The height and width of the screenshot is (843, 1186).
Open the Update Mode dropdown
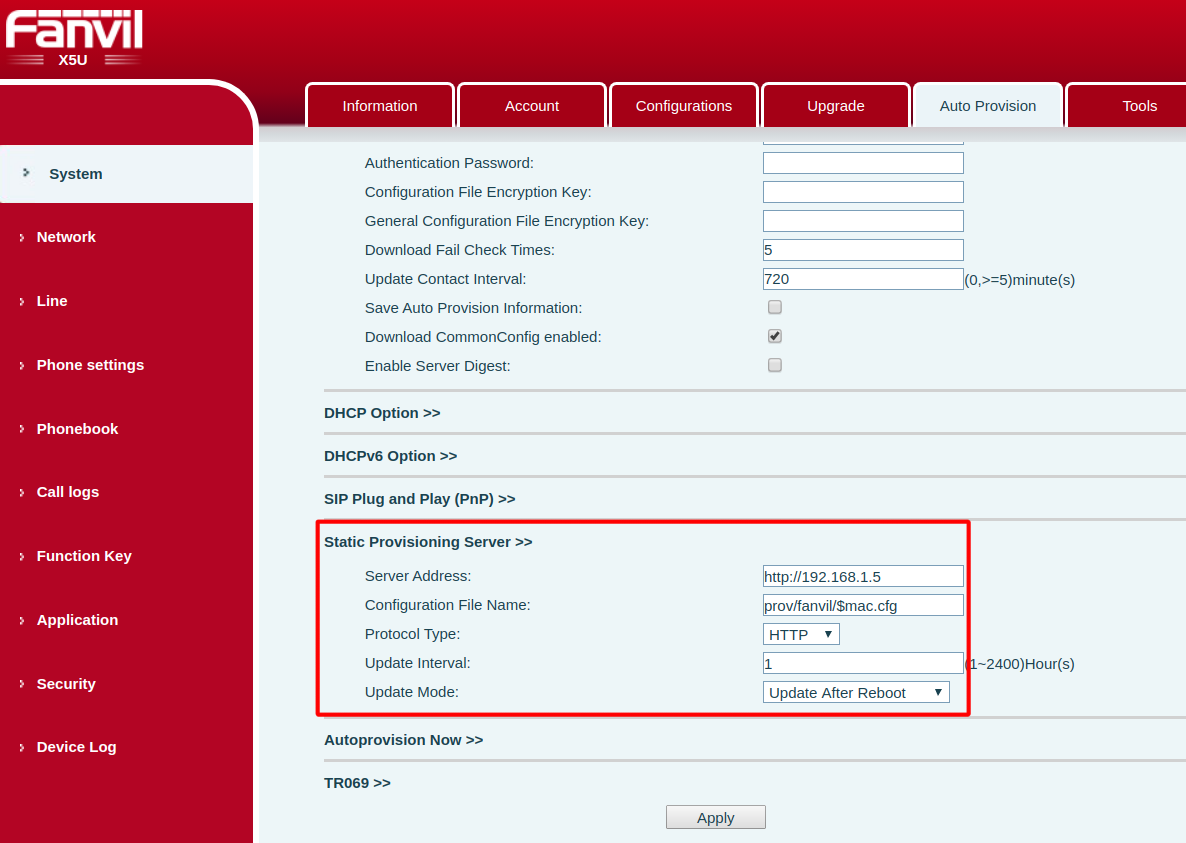tap(856, 693)
